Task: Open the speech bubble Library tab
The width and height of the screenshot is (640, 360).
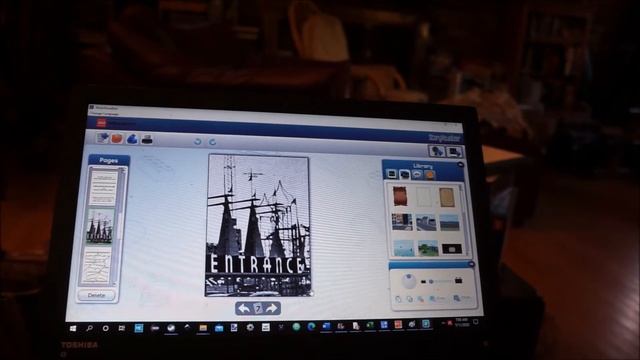Action: tap(417, 175)
